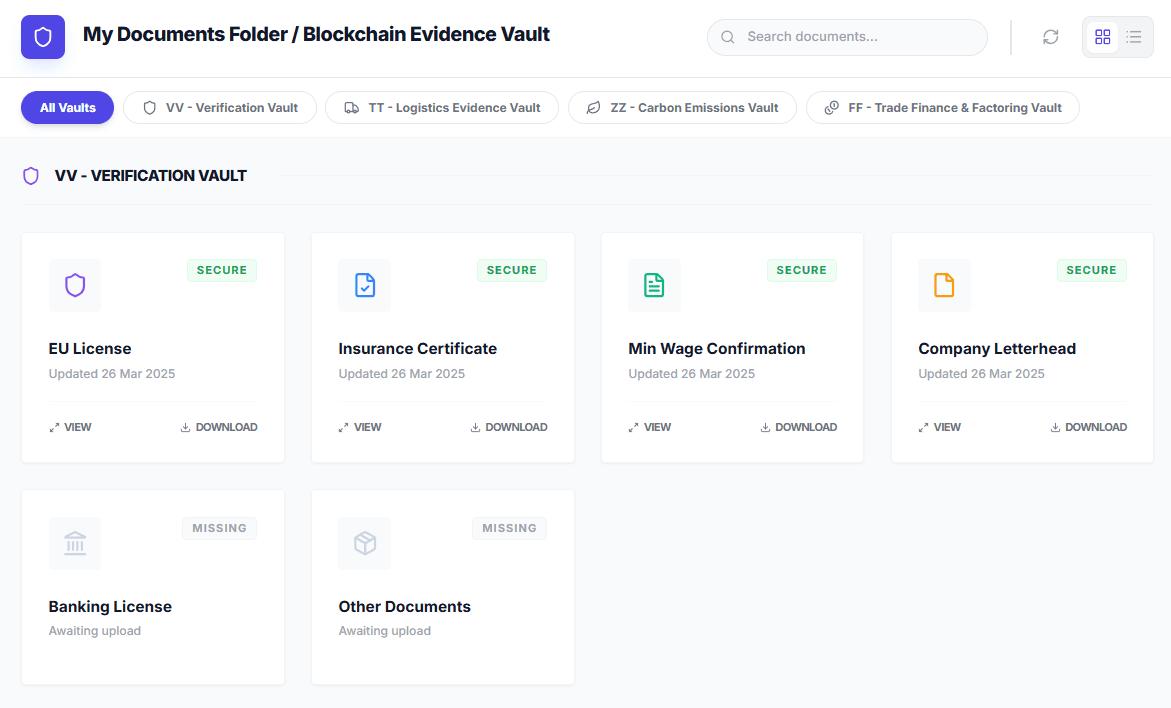
Task: Download the EU License document
Action: pyautogui.click(x=219, y=427)
